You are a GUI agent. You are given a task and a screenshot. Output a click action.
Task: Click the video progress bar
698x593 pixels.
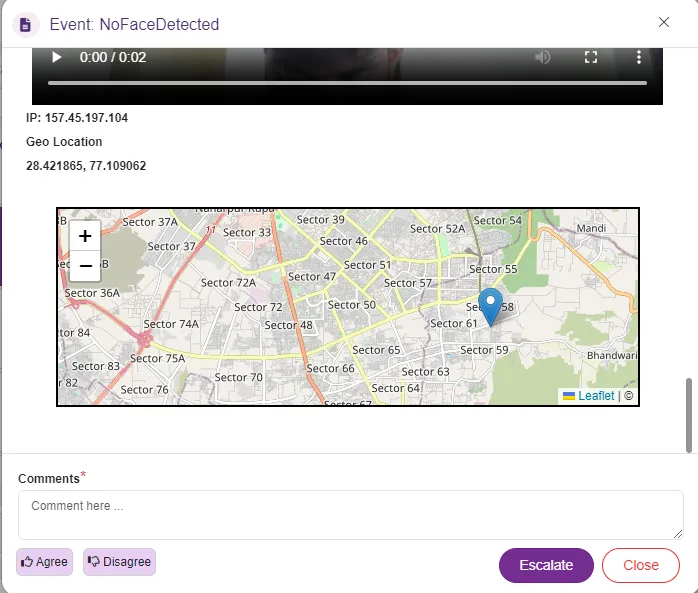(x=347, y=83)
